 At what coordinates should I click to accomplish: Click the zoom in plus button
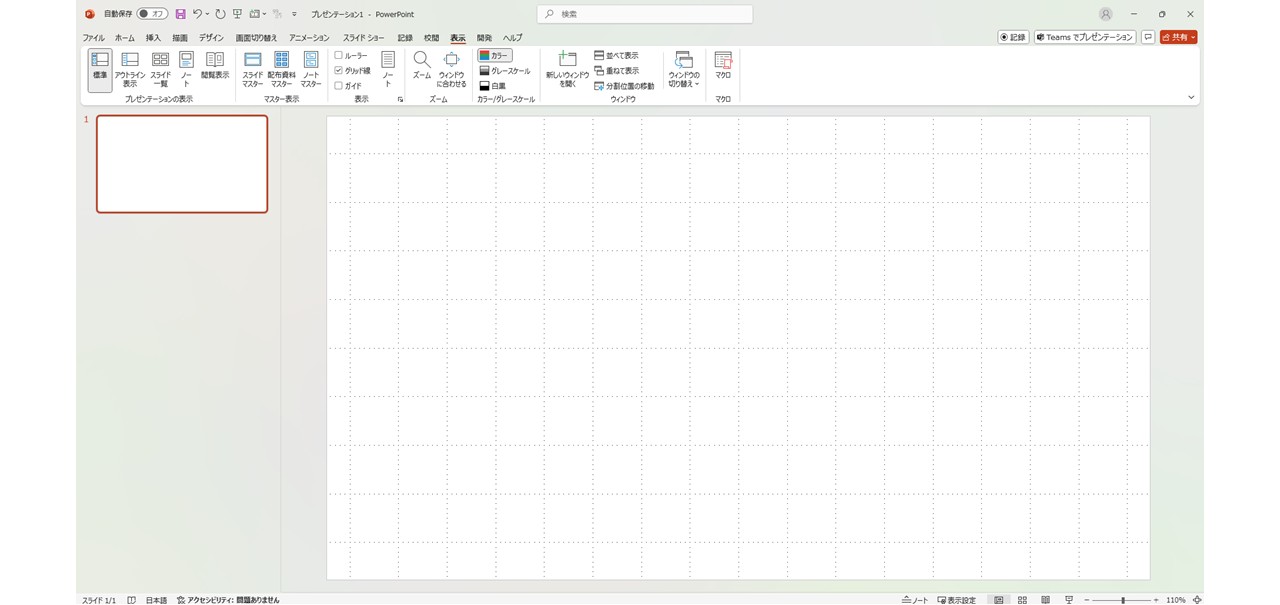tap(1157, 600)
